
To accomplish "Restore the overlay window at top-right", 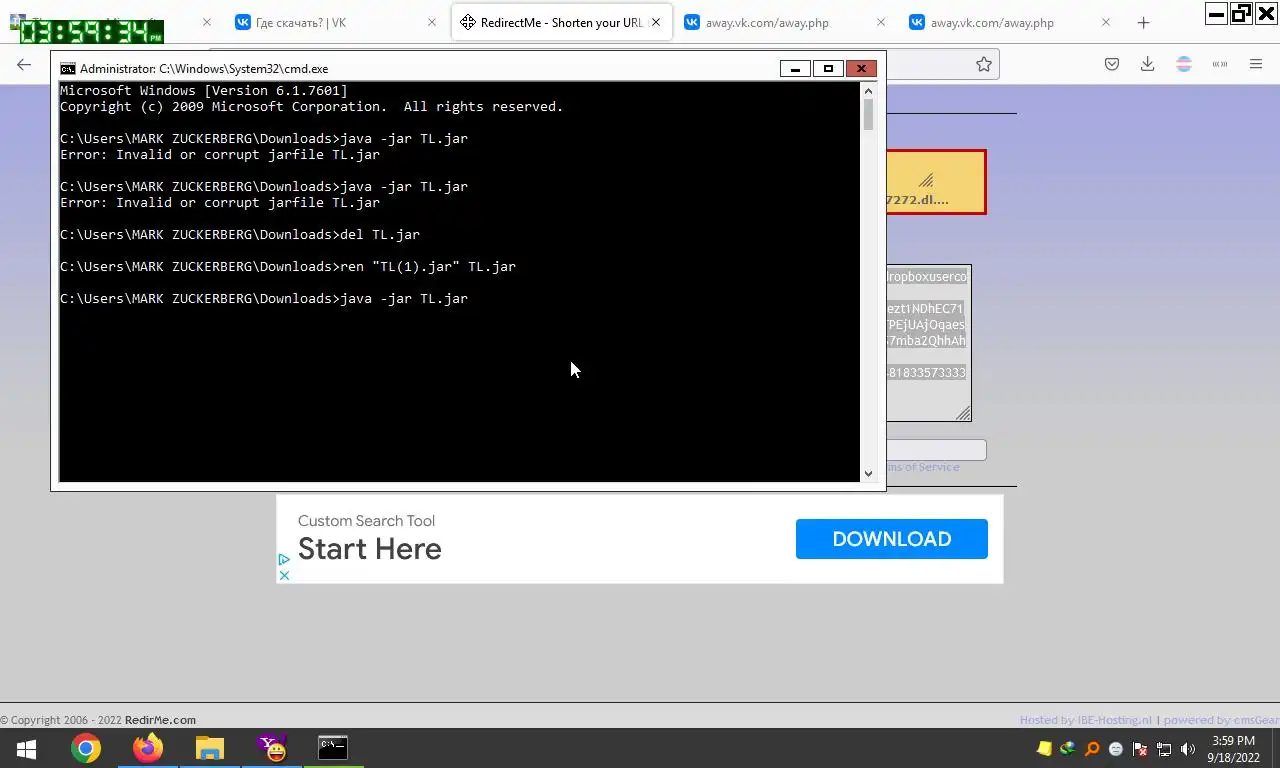I will click(x=1241, y=13).
